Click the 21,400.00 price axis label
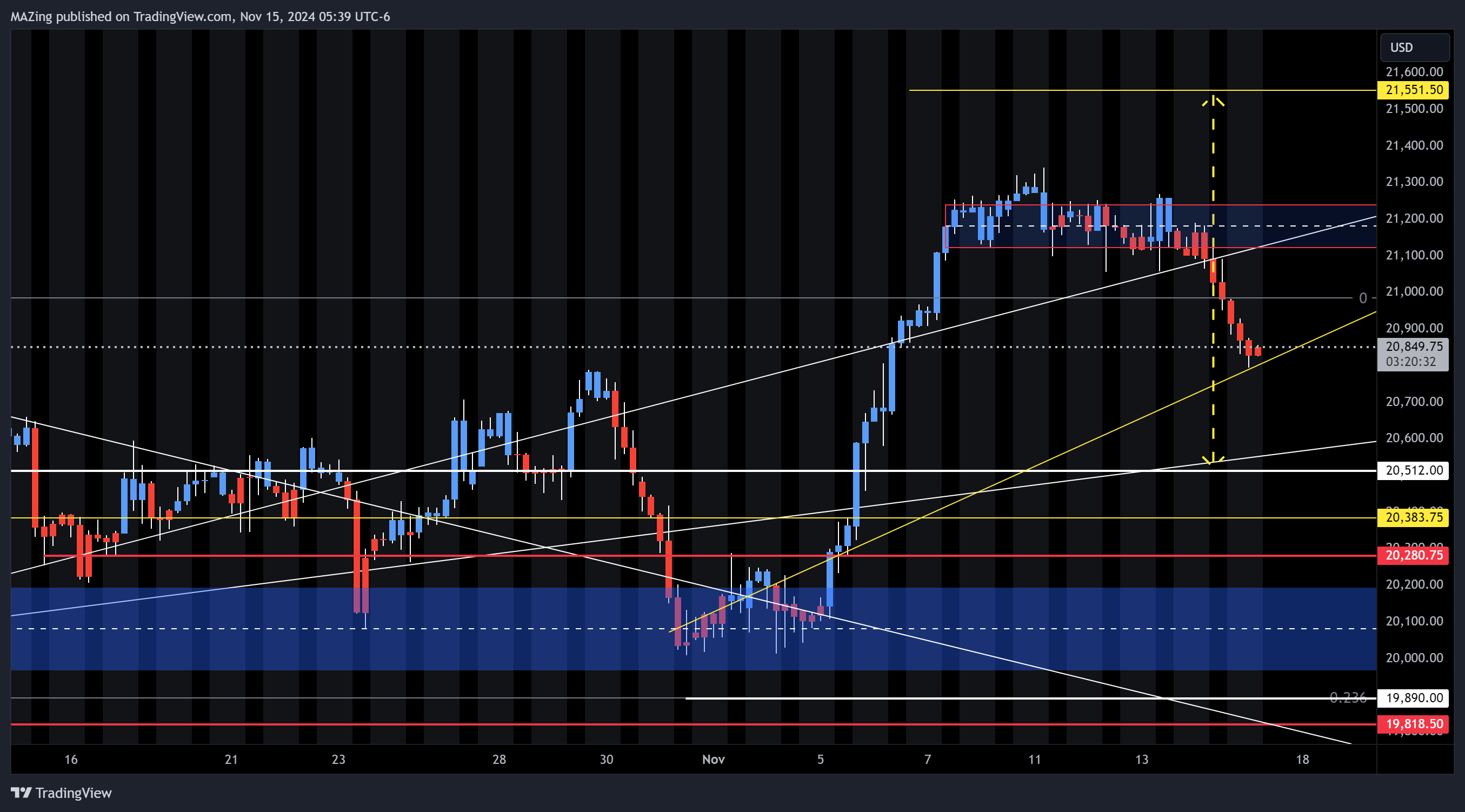Image resolution: width=1465 pixels, height=812 pixels. [1414, 145]
